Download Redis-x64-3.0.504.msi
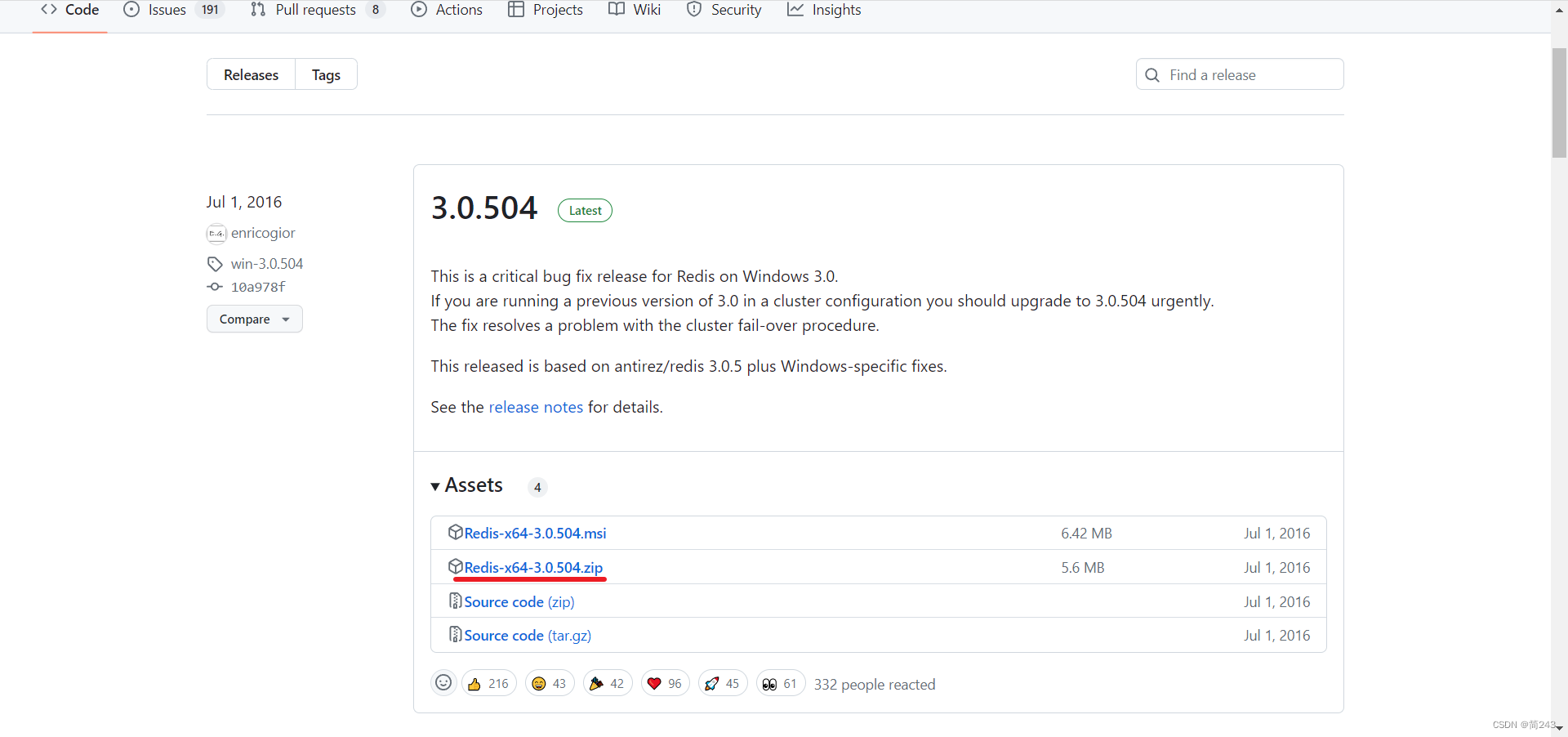Image resolution: width=1568 pixels, height=737 pixels. coord(535,533)
